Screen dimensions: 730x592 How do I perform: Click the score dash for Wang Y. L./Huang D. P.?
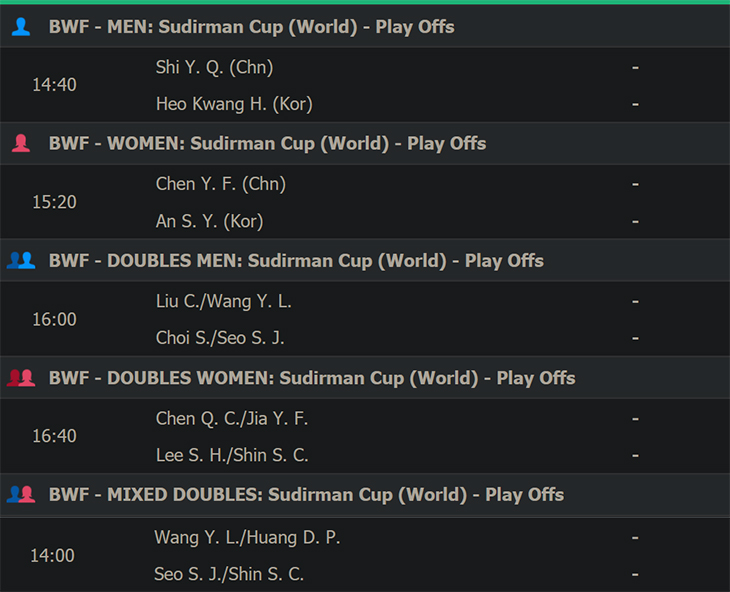point(635,538)
